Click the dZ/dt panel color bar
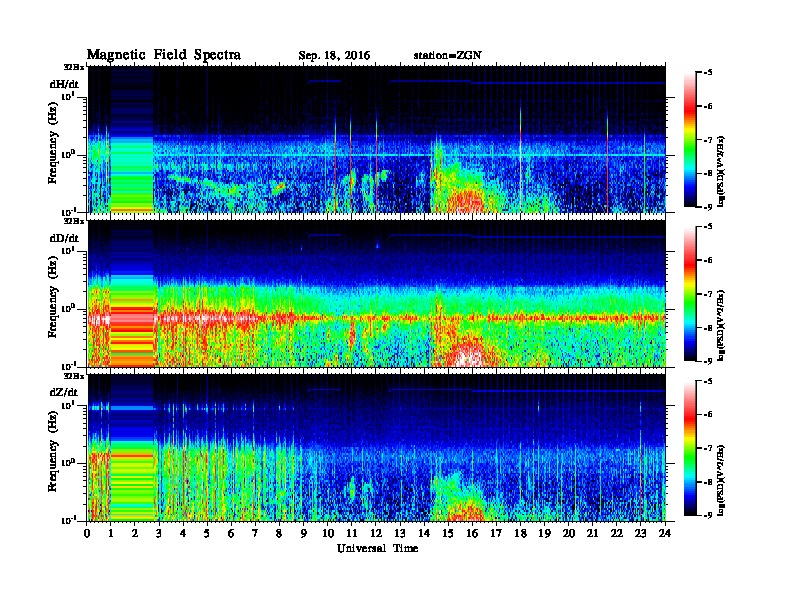Screen dimensions: 792x612 click(x=689, y=448)
